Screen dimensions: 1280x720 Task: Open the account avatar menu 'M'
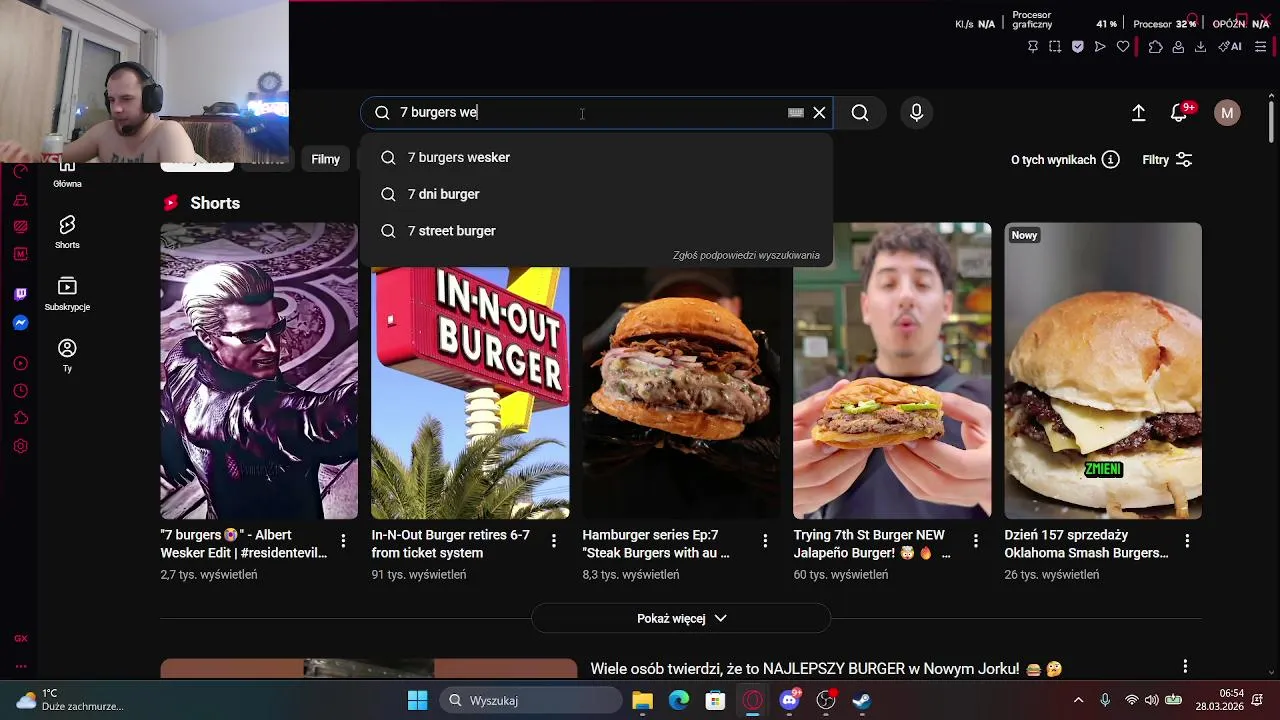tap(1227, 113)
